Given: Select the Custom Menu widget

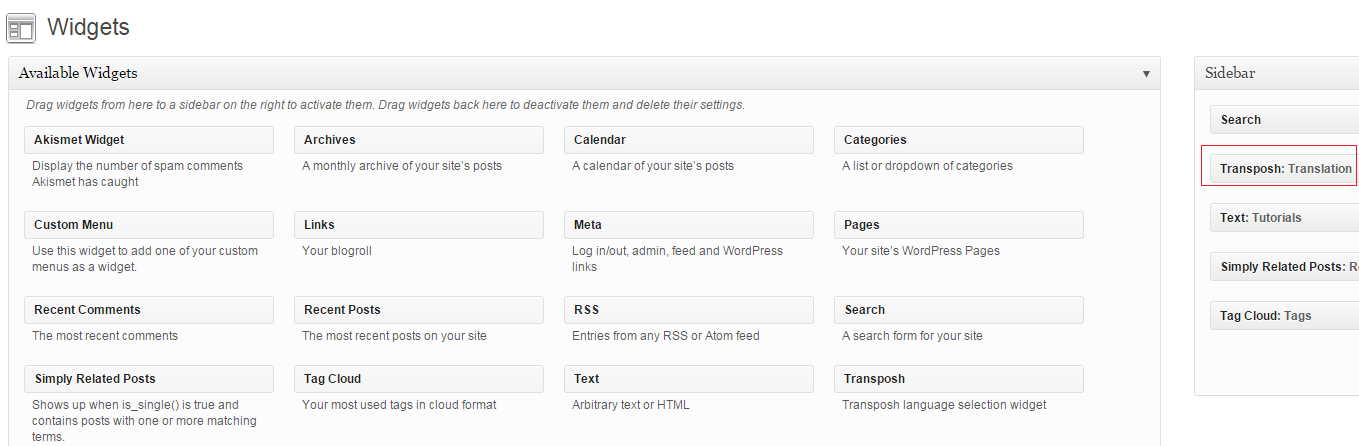Looking at the screenshot, I should [x=149, y=225].
